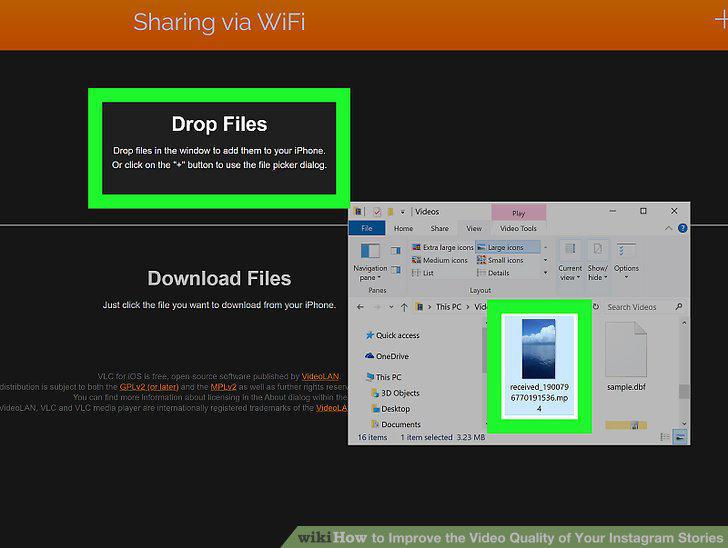Click the Play contextual tab header
This screenshot has height=548, width=728.
(519, 213)
